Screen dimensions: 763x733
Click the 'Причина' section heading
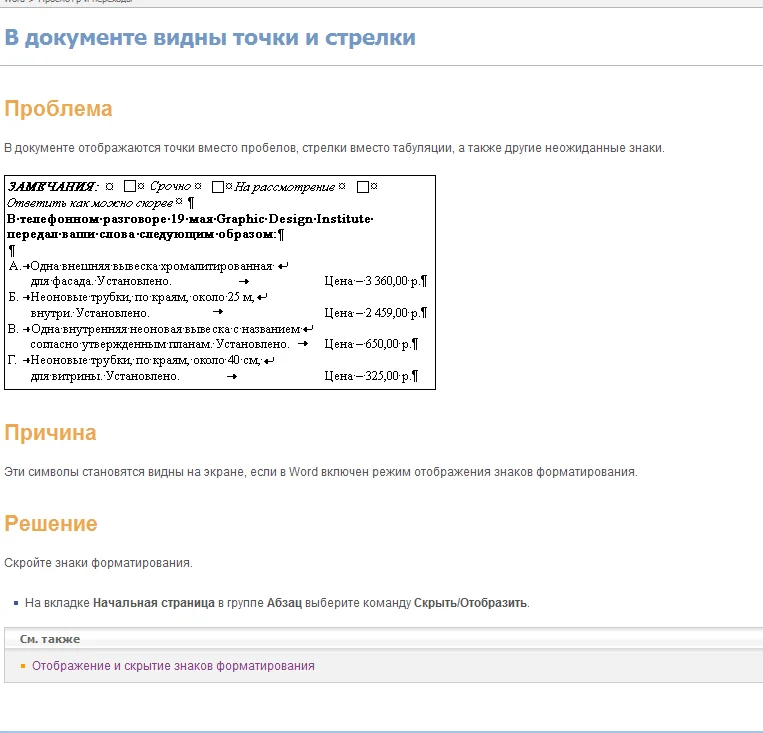[51, 432]
